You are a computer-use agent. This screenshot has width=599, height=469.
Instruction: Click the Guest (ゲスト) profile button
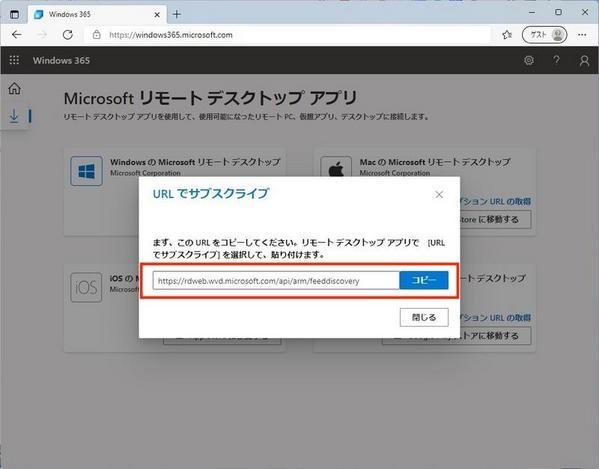544,35
